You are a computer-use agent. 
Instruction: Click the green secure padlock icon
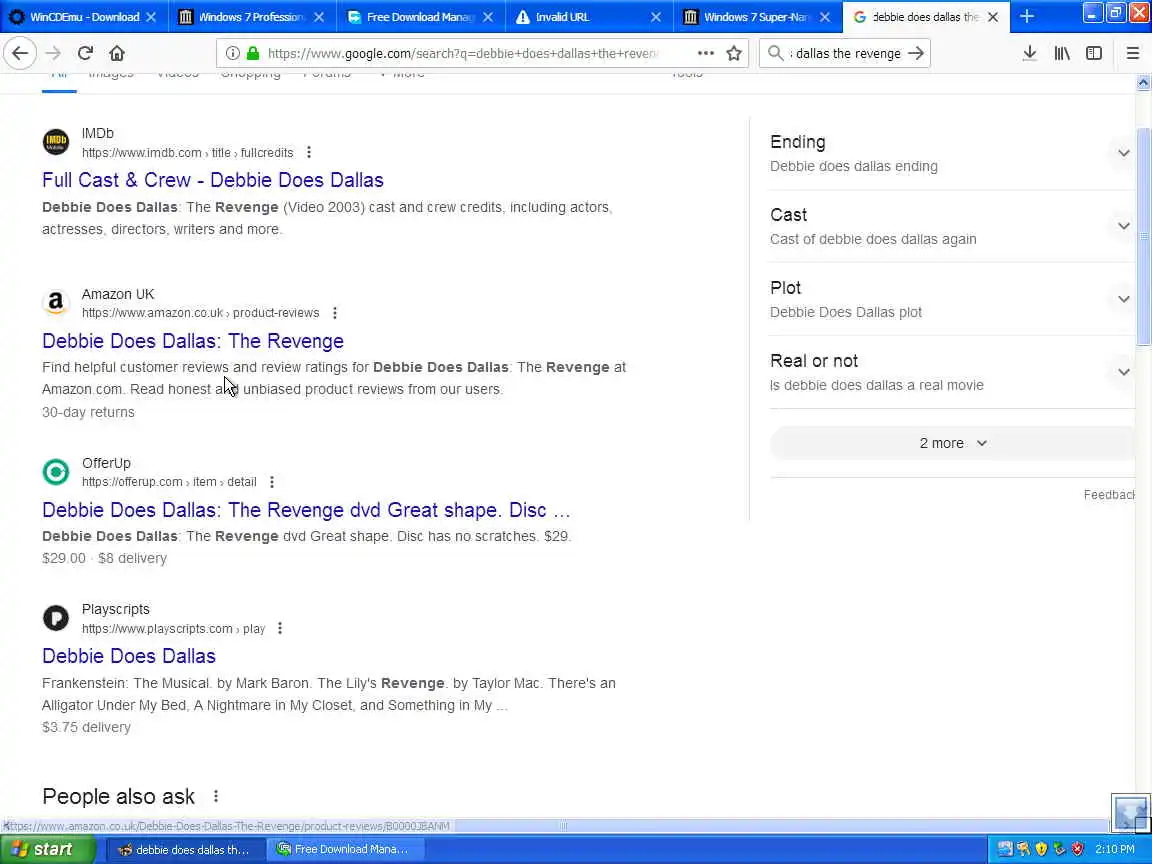(253, 53)
